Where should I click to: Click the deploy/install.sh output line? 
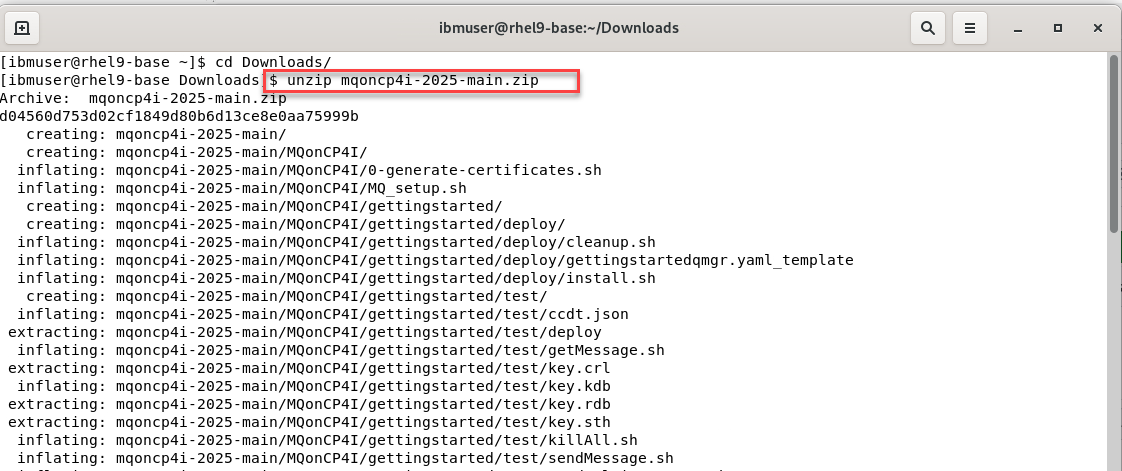pos(385,278)
